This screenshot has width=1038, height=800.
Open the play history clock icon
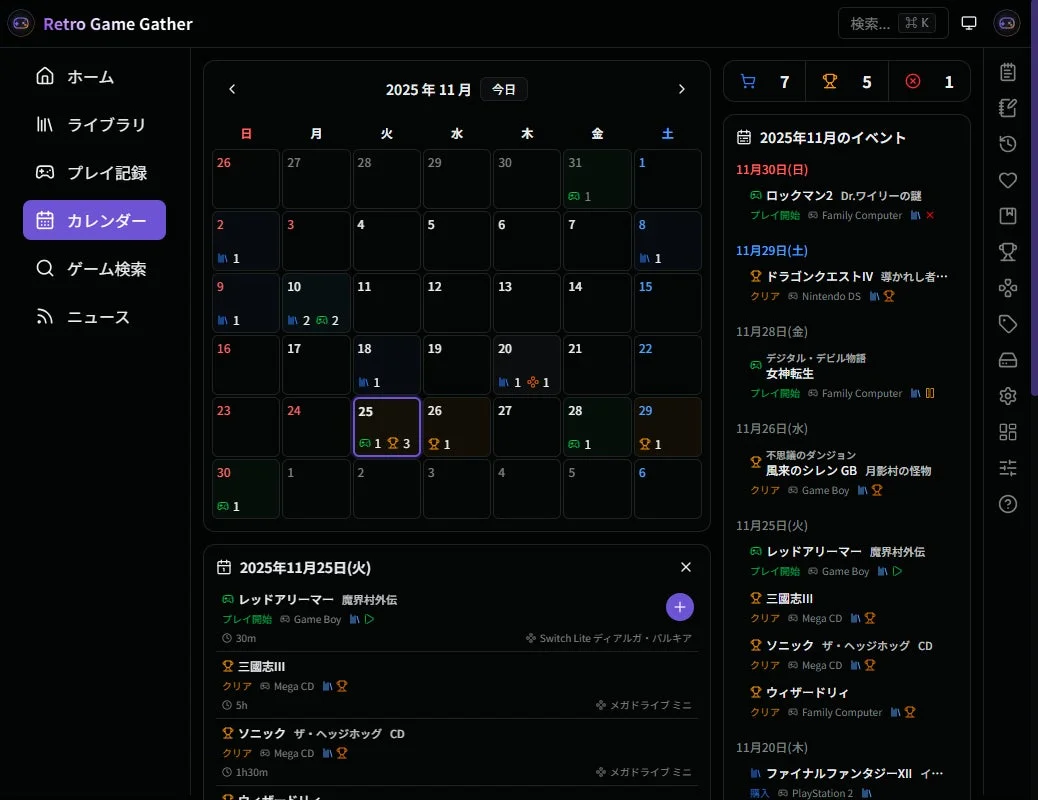(x=1007, y=143)
